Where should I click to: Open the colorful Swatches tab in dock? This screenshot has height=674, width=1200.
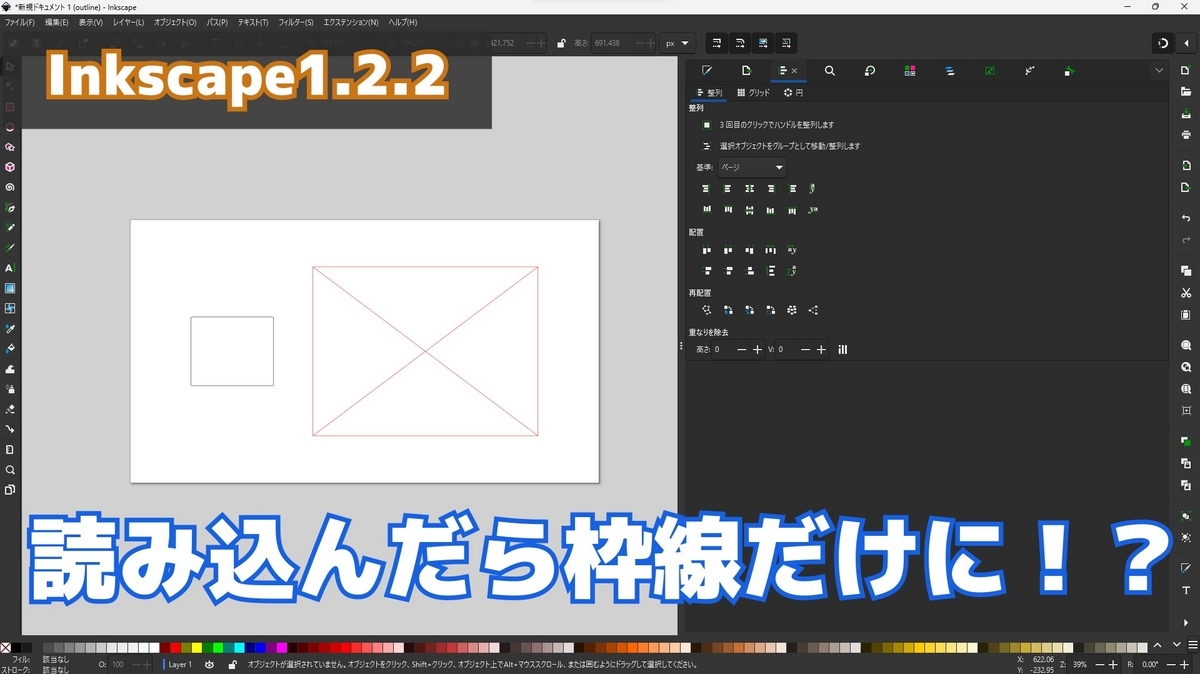pos(909,71)
